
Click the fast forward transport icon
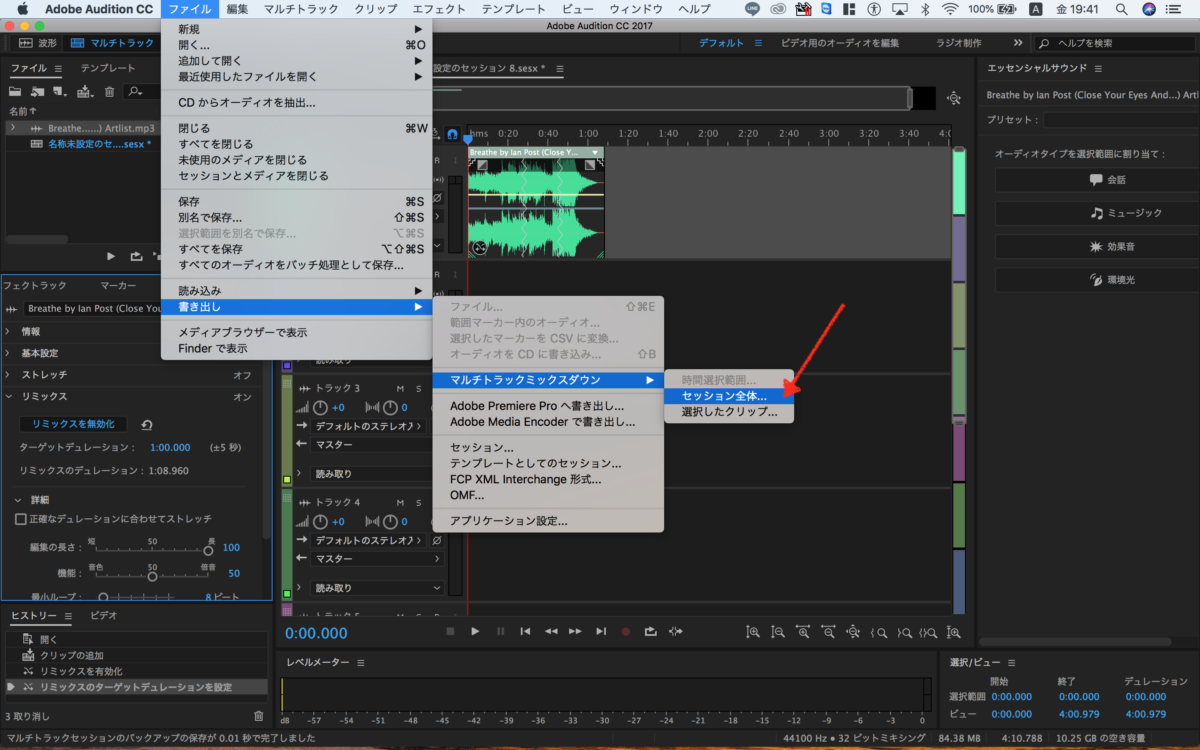coord(575,631)
